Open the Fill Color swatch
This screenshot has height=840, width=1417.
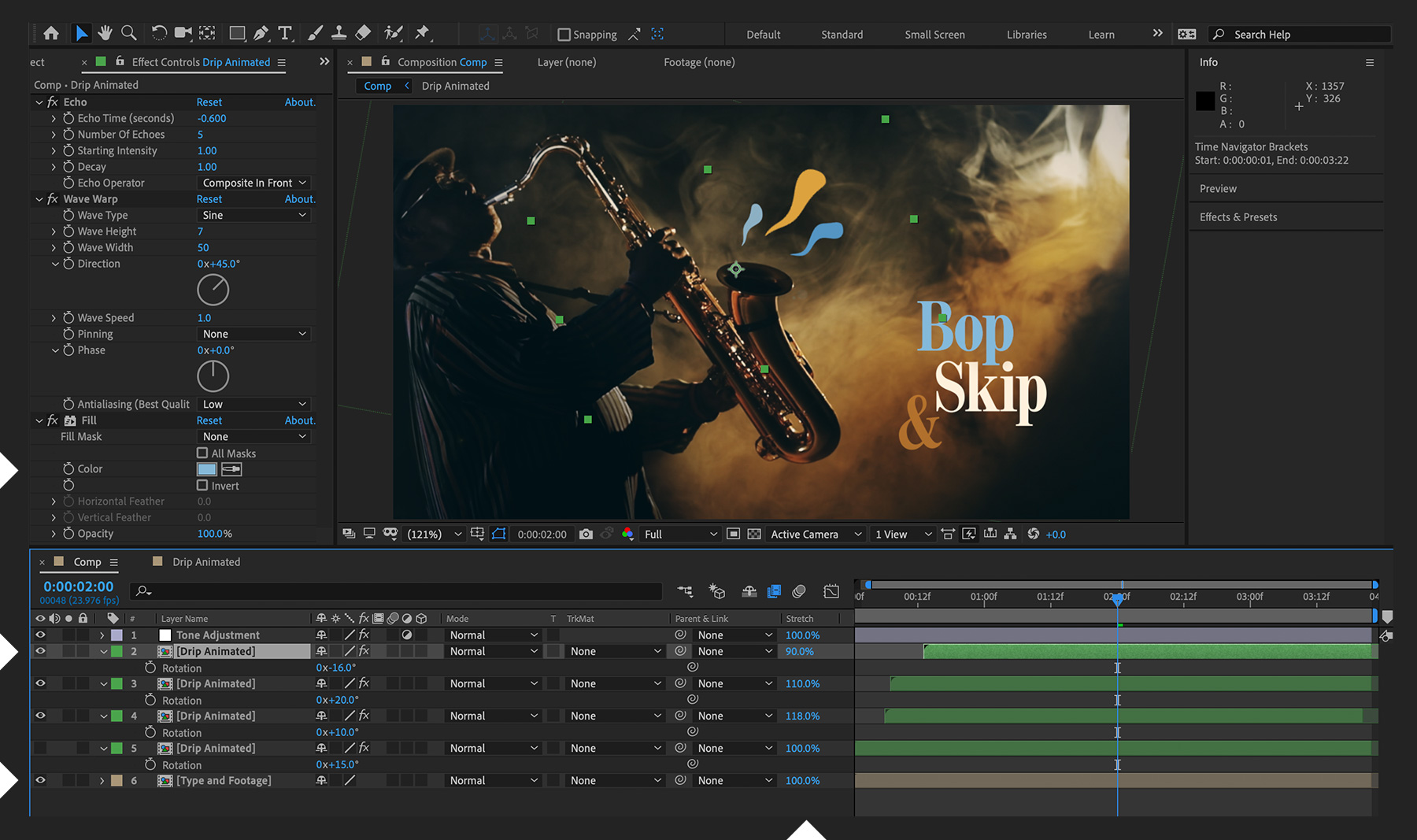point(206,468)
